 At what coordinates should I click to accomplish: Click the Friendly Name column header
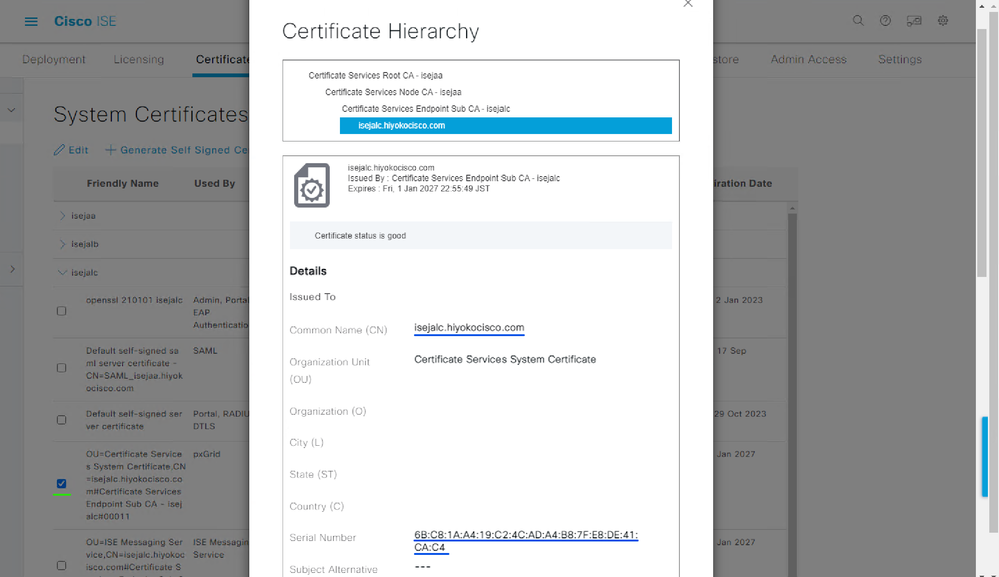point(122,183)
